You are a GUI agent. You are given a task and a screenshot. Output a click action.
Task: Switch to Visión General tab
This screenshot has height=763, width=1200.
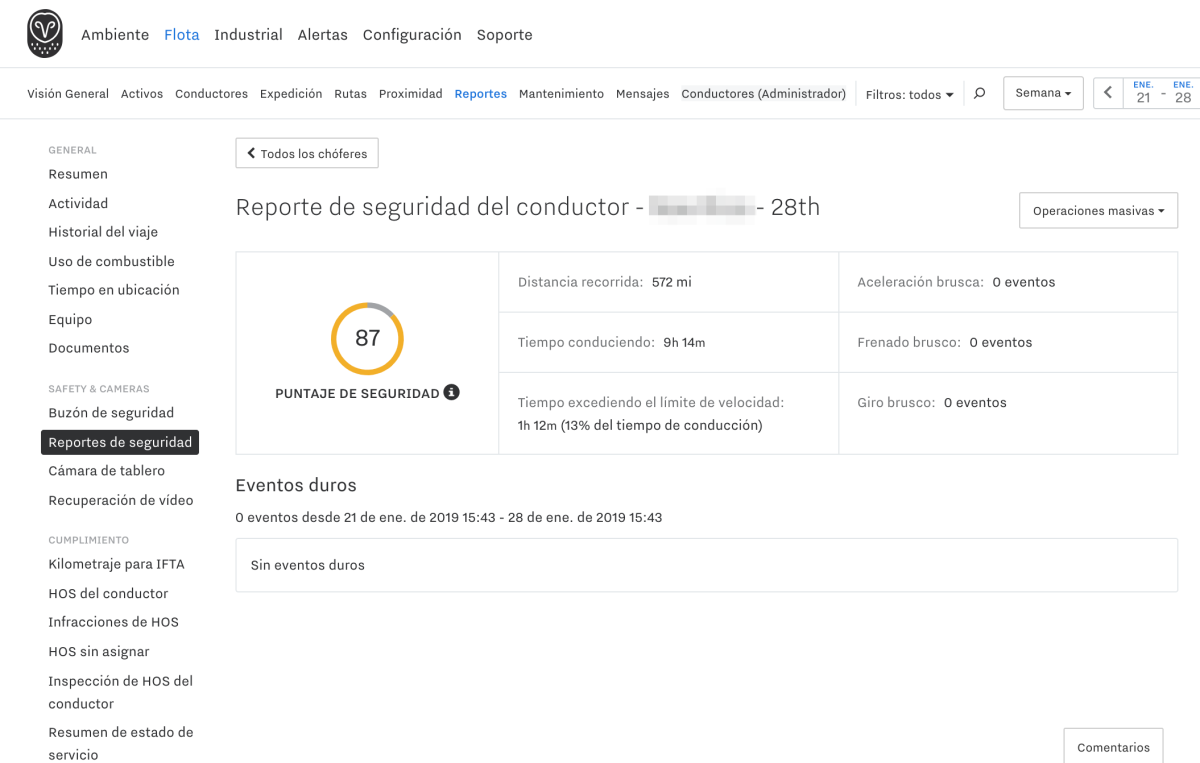coord(68,94)
